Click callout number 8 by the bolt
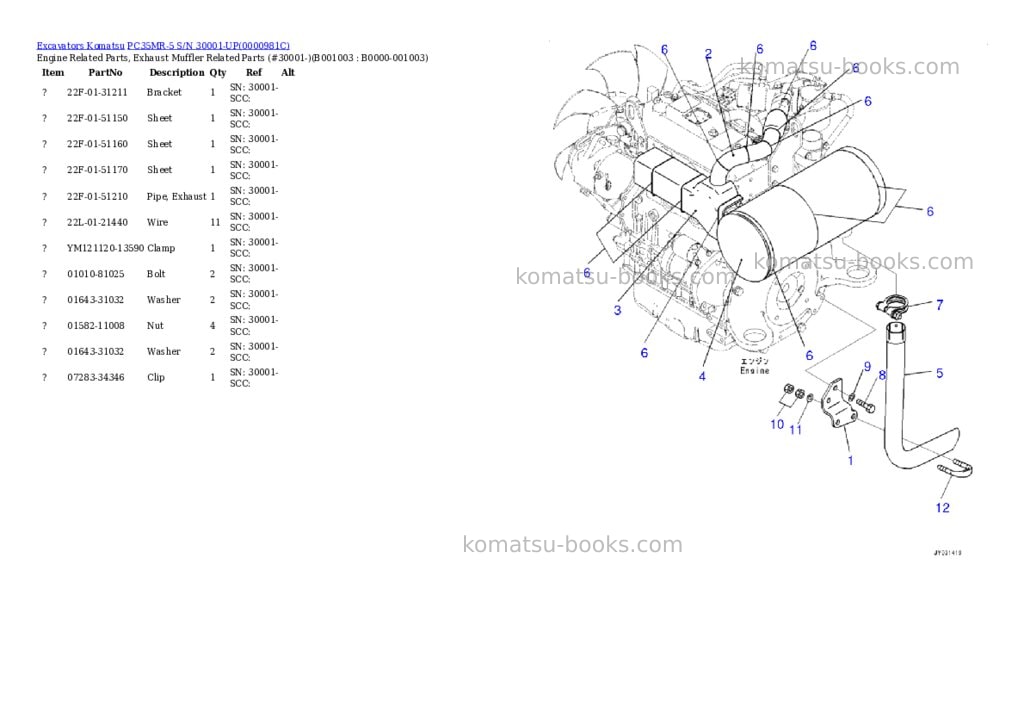The height and width of the screenshot is (725, 1024). 882,376
